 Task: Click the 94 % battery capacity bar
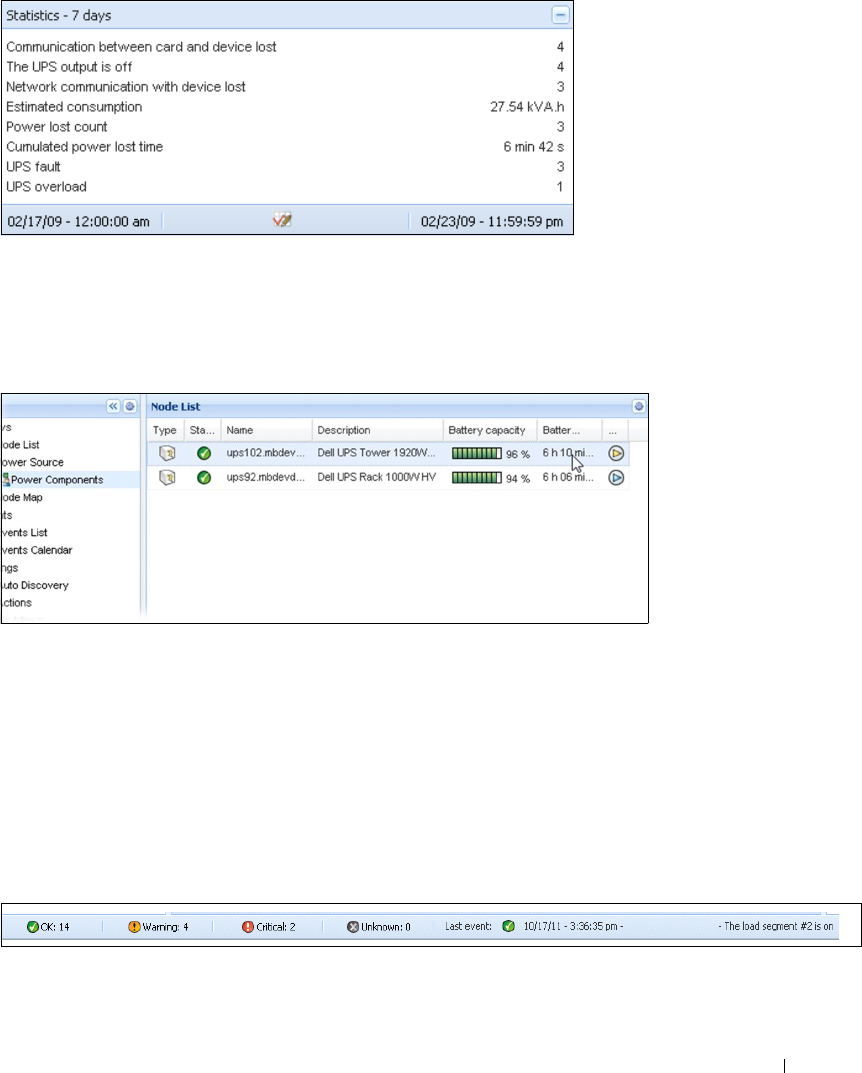tap(477, 478)
